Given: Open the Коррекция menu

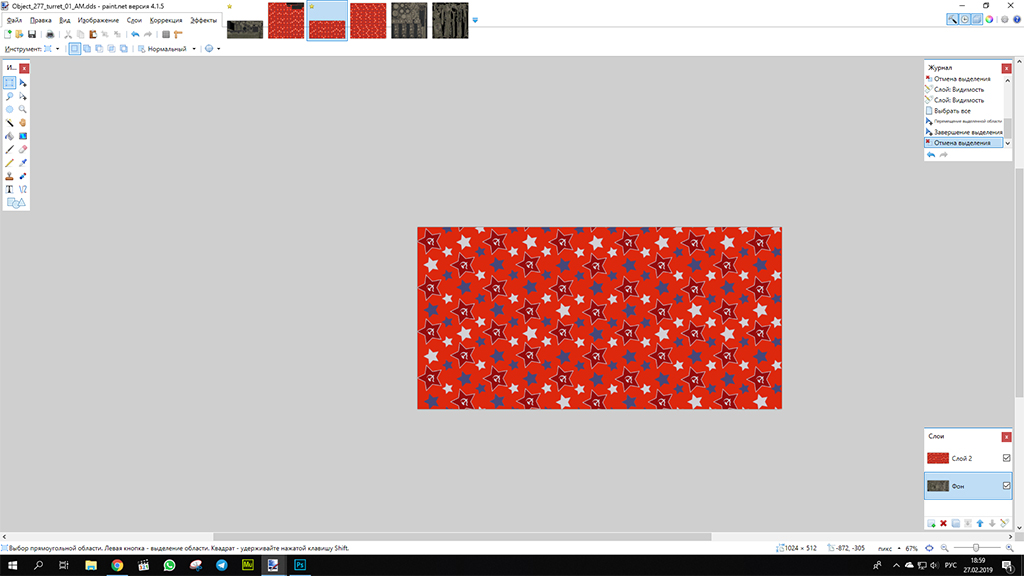Looking at the screenshot, I should click(166, 20).
